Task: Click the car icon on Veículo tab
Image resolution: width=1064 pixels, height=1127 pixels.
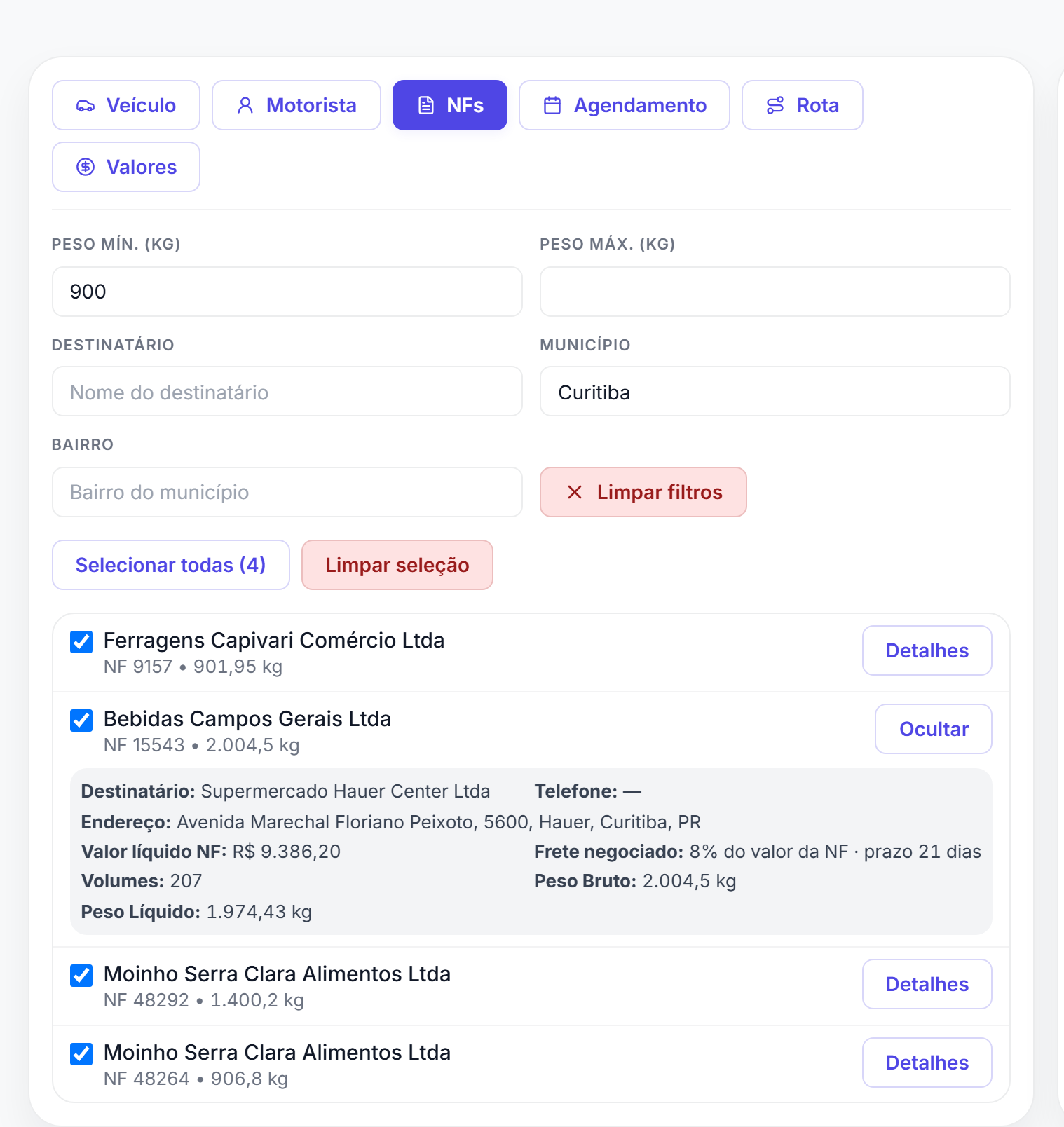Action: coord(86,106)
